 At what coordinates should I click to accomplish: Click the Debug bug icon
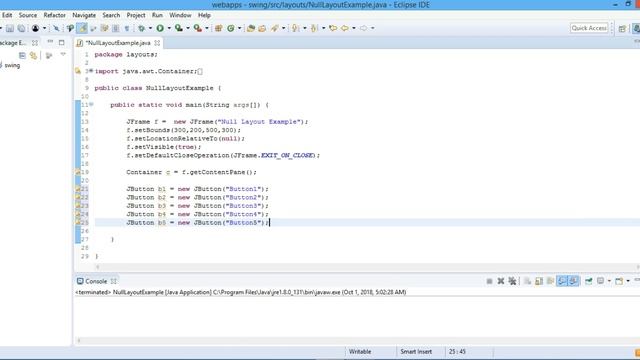pos(141,28)
